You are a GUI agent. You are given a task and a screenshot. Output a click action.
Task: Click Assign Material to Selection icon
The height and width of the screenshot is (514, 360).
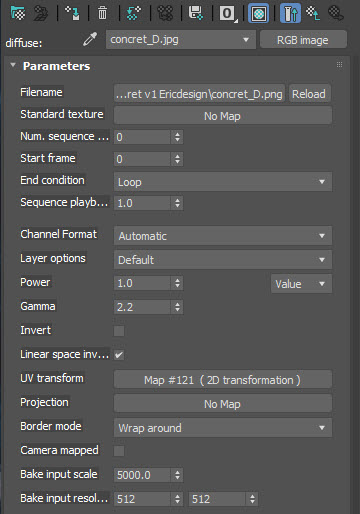click(72, 13)
